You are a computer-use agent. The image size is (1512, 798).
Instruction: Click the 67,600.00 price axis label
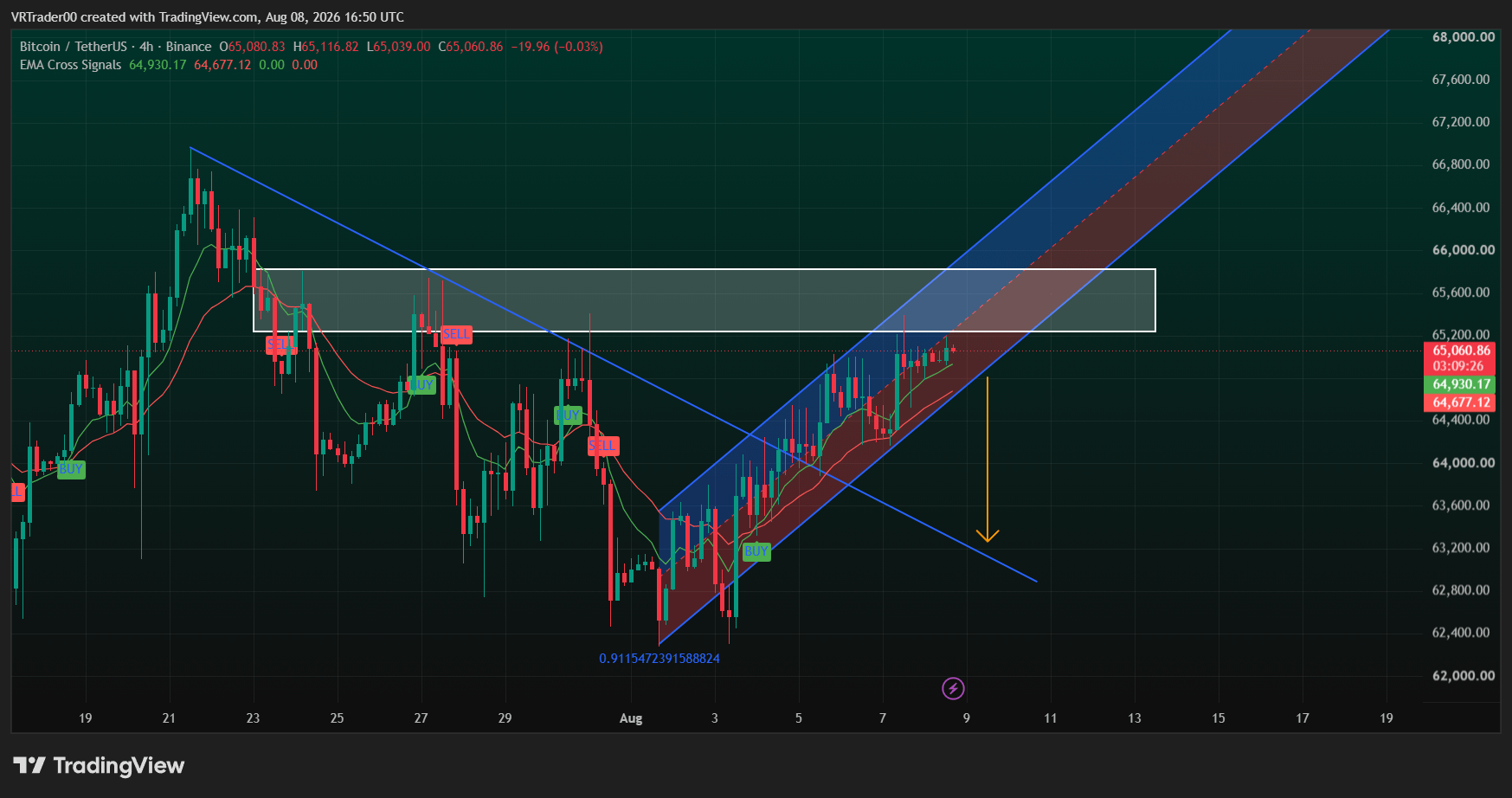(1461, 80)
